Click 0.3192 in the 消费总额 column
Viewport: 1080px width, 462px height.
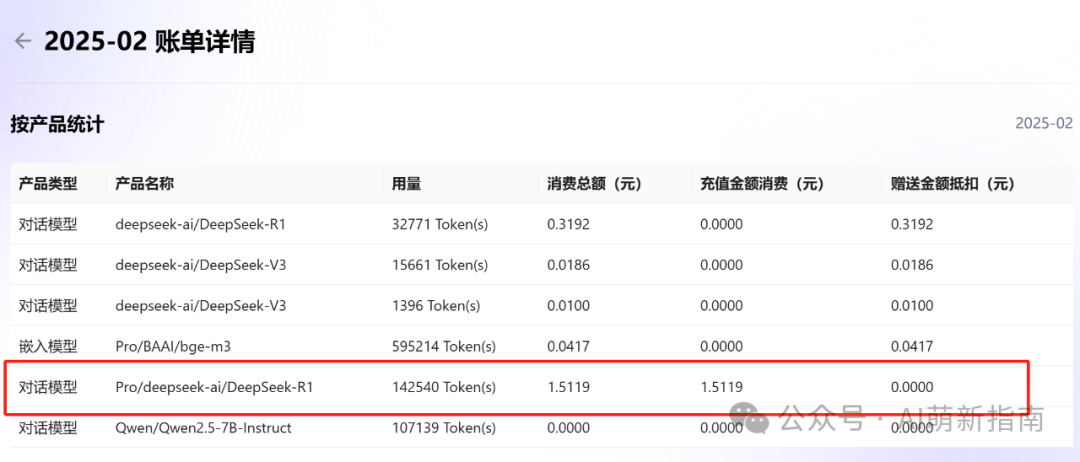[568, 224]
